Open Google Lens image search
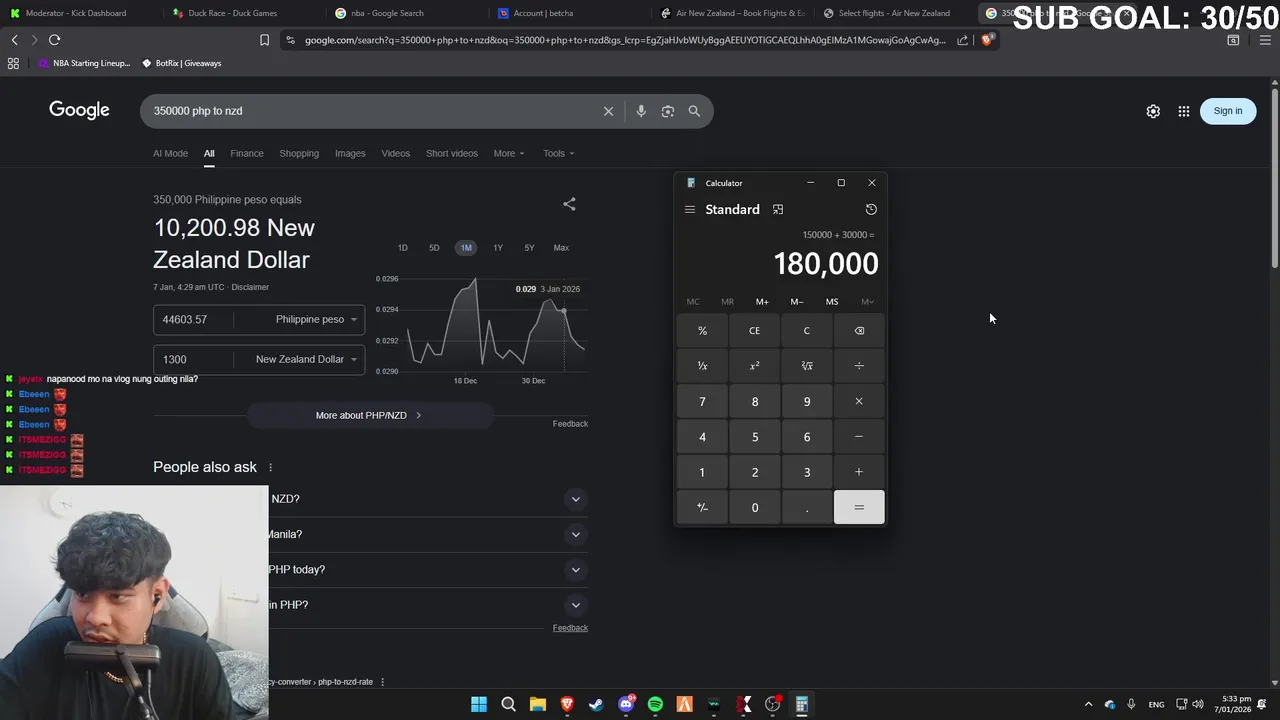The width and height of the screenshot is (1280, 720). 668,111
